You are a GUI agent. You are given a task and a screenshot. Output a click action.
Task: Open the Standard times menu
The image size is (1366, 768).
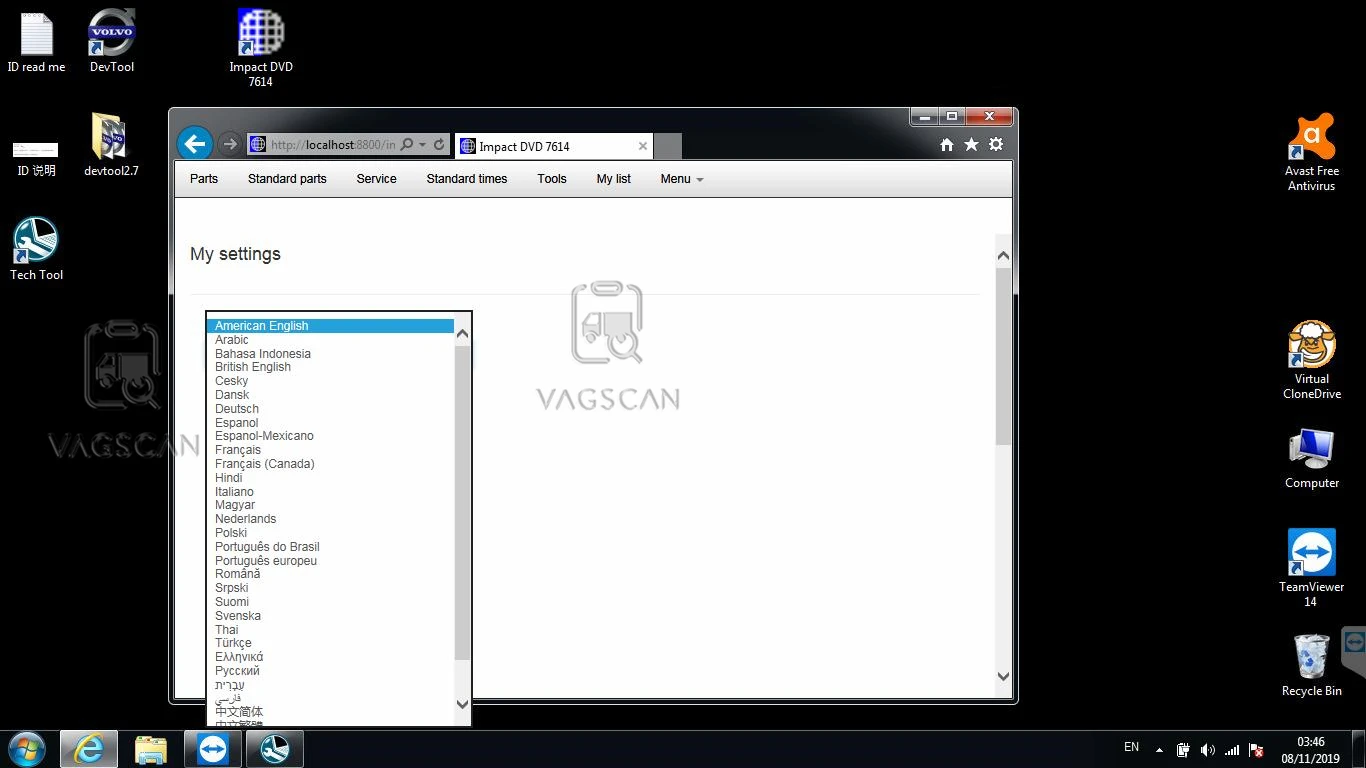[x=467, y=179]
